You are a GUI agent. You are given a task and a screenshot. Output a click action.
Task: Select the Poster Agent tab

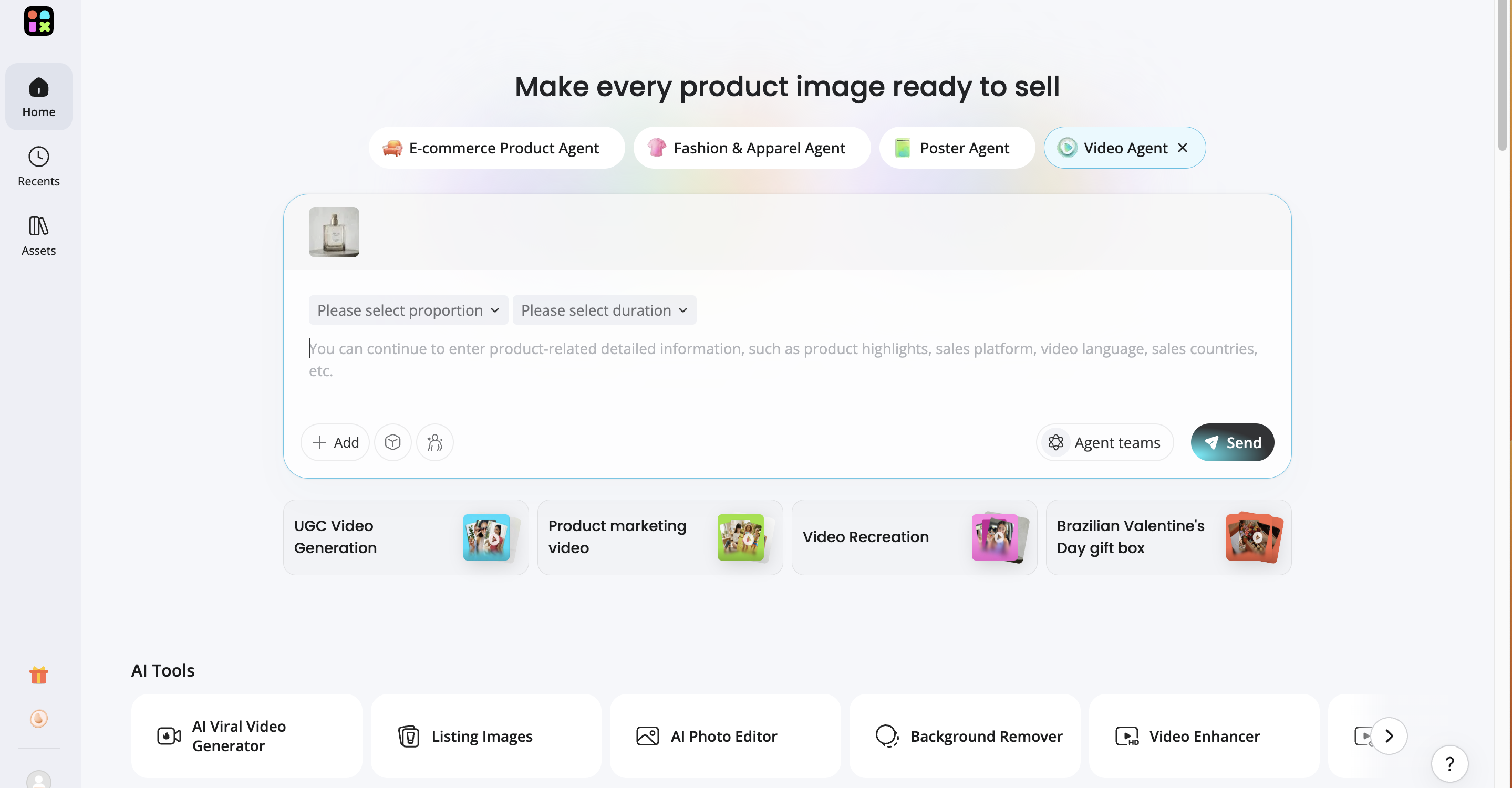click(957, 148)
